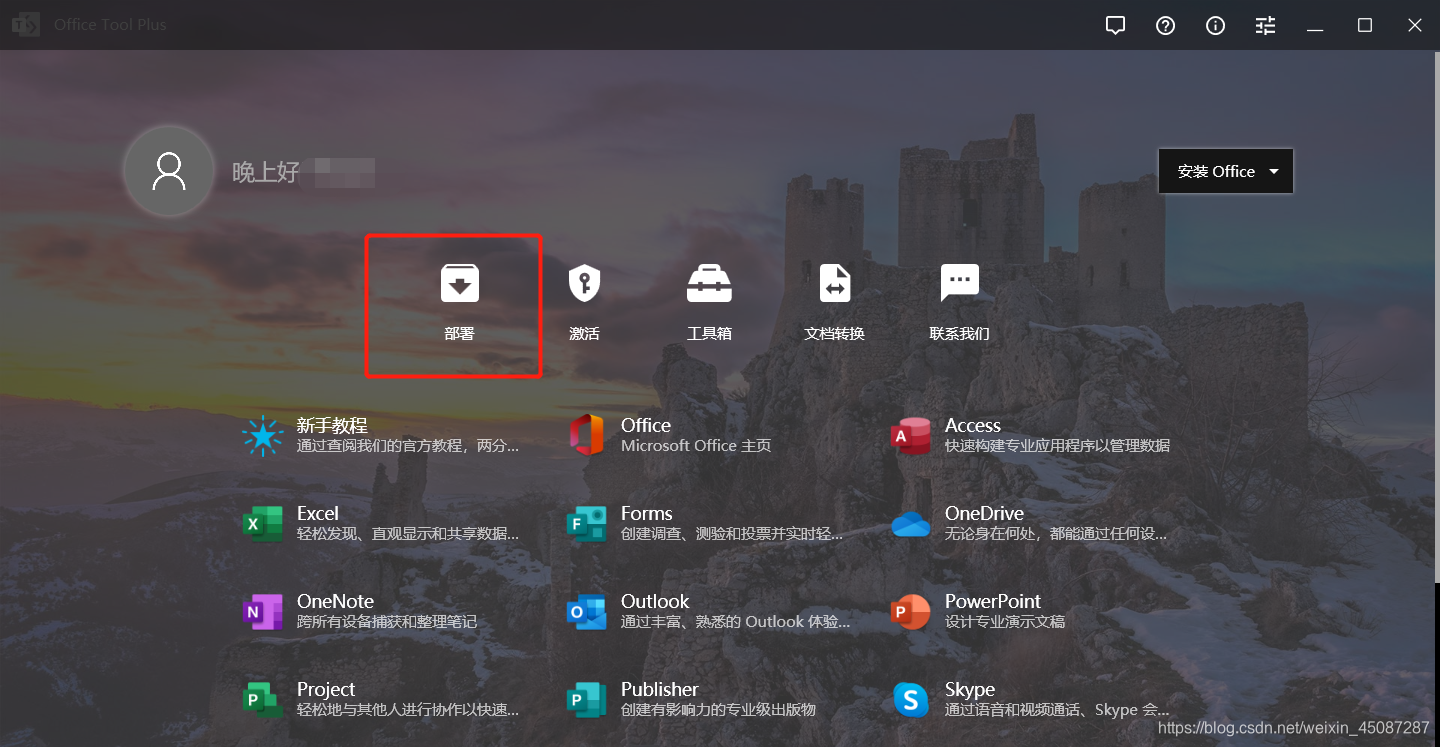Click the Excel app icon
The height and width of the screenshot is (747, 1440).
click(x=263, y=524)
